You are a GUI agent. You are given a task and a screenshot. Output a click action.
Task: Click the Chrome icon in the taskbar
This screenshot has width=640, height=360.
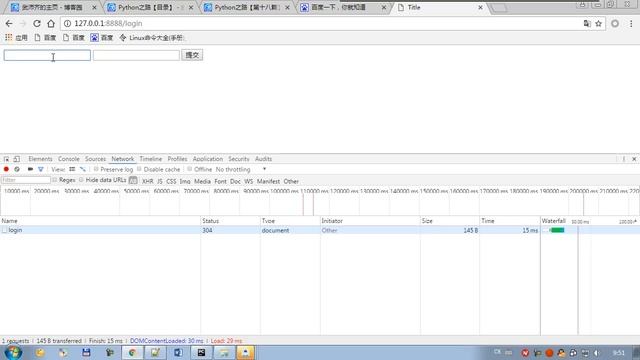click(132, 353)
